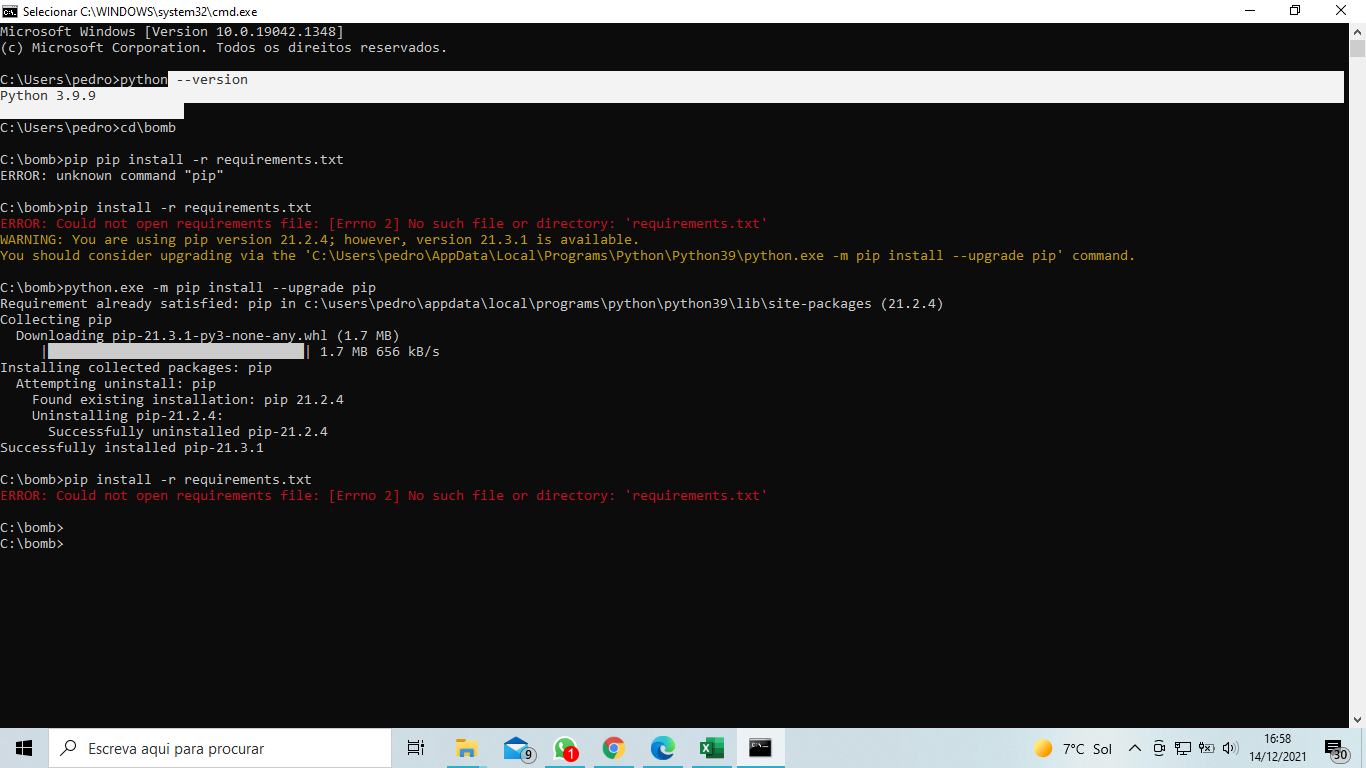
Task: Open the Start menu
Action: click(x=22, y=747)
